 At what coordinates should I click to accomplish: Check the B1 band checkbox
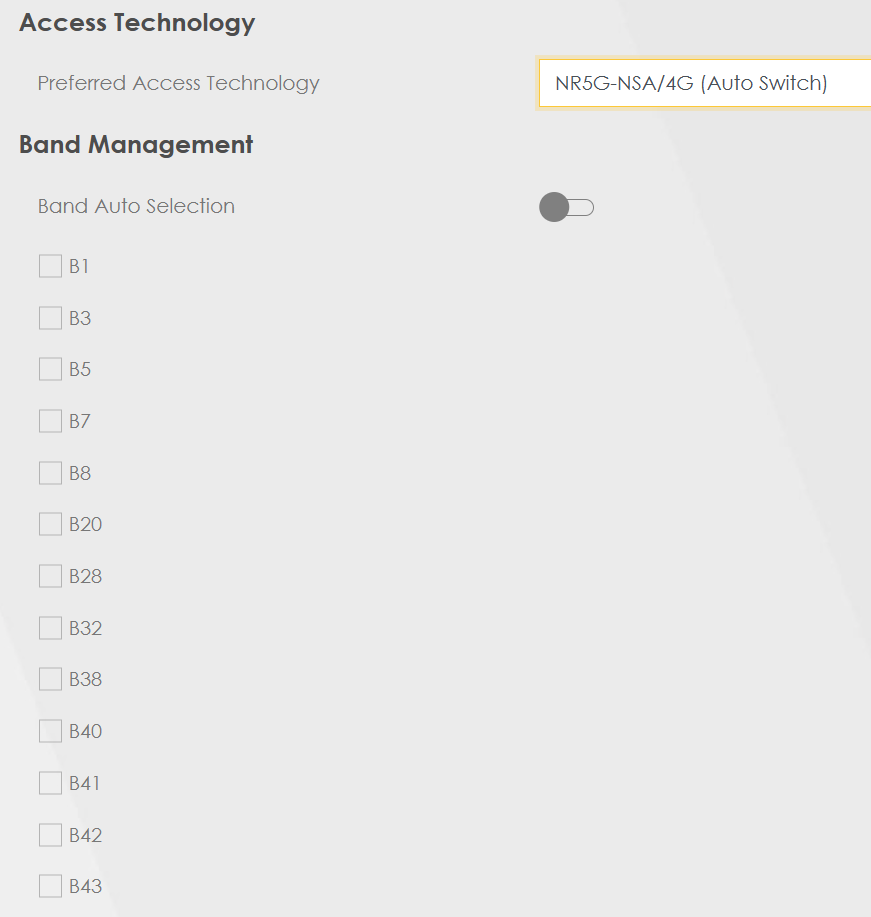50,266
